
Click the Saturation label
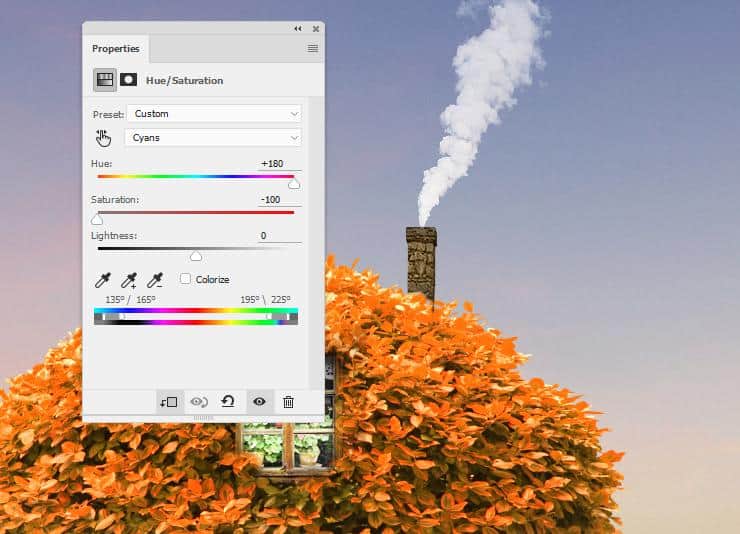[115, 200]
